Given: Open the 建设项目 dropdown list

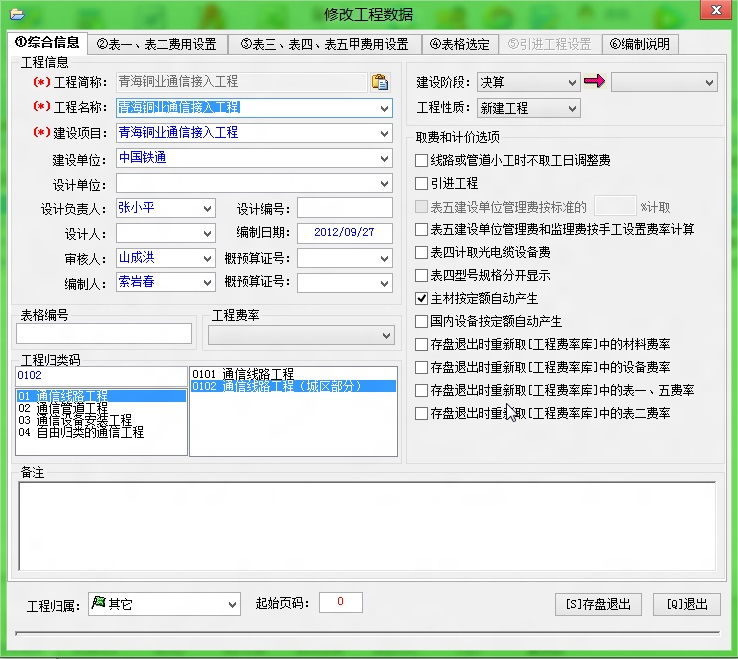Looking at the screenshot, I should click(384, 134).
